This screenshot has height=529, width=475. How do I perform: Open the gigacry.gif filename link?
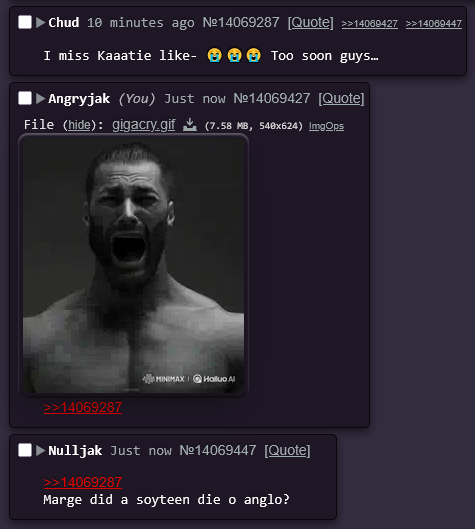click(144, 124)
